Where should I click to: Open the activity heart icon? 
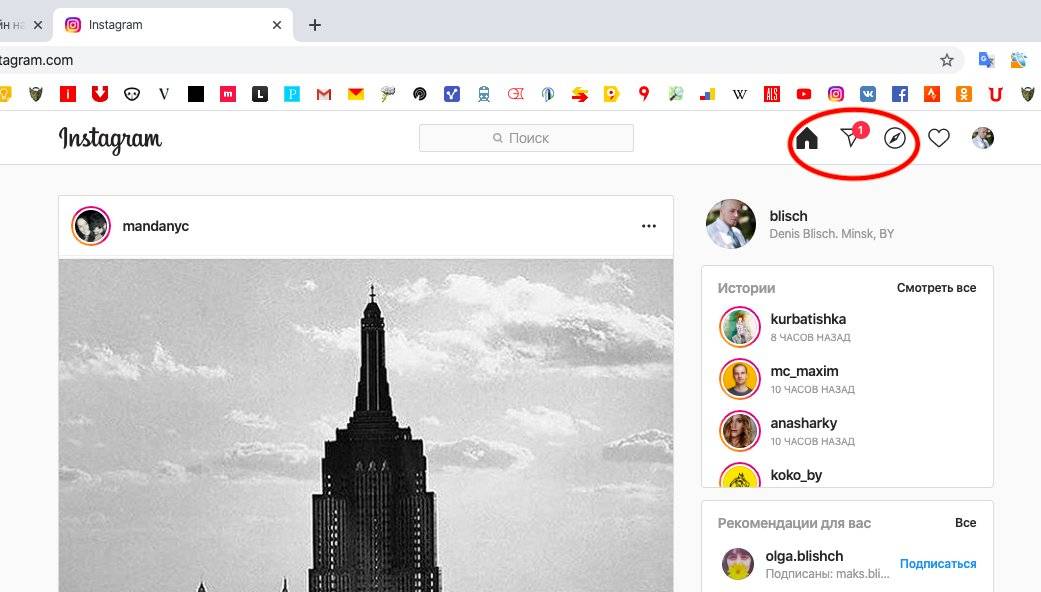point(938,138)
